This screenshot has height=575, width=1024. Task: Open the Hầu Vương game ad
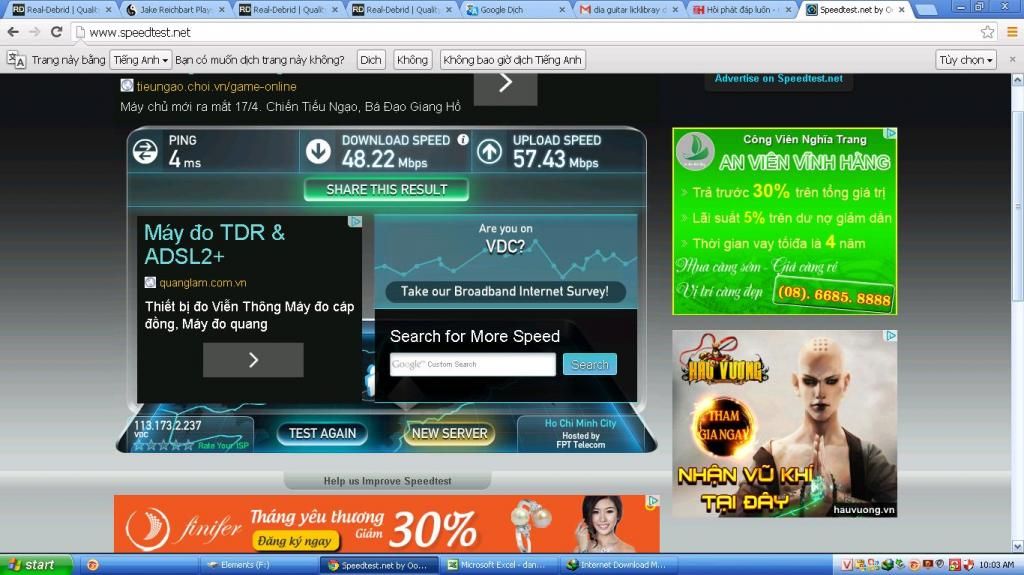click(784, 423)
